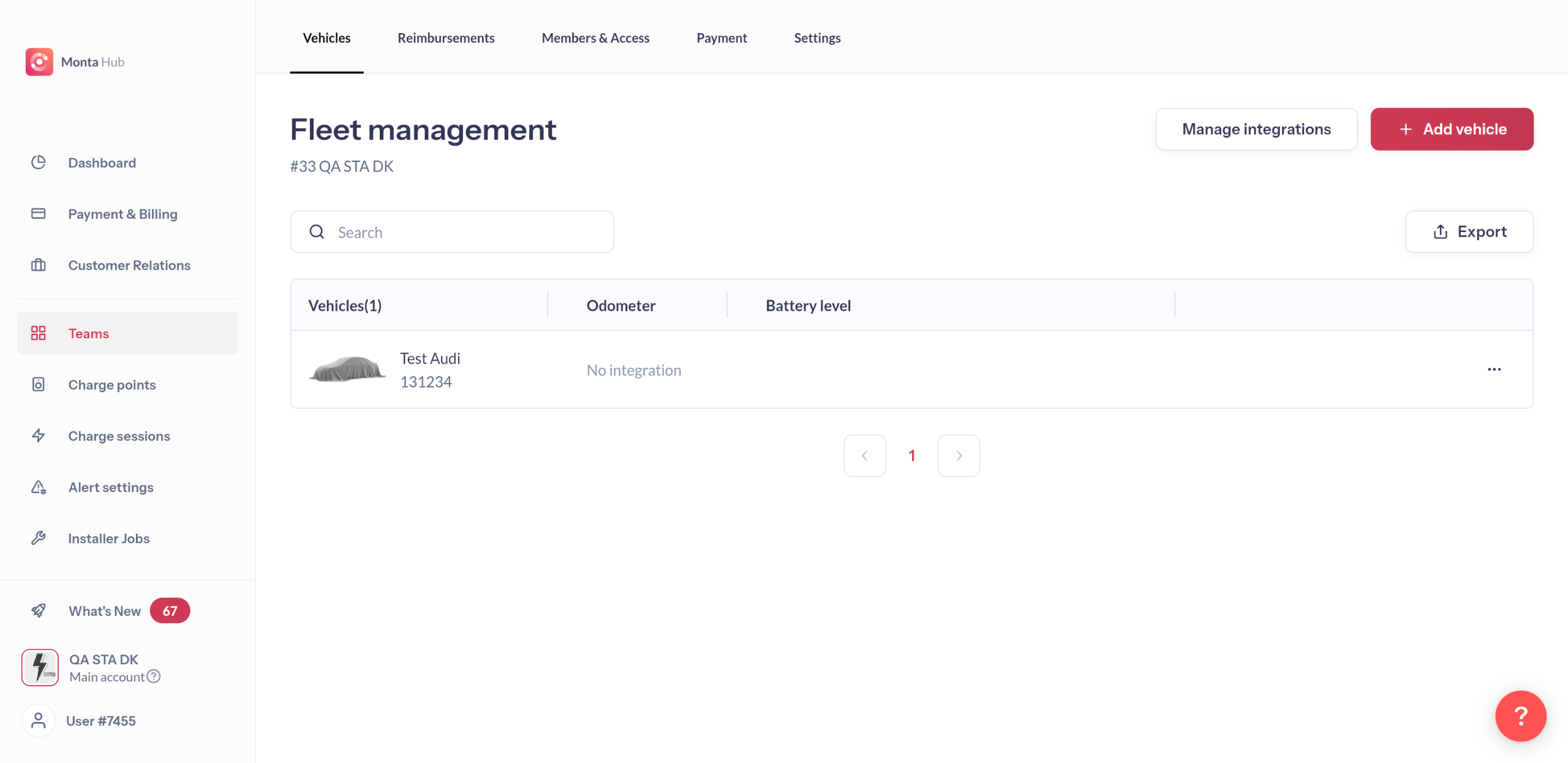Click the Export button
Image resolution: width=1568 pixels, height=763 pixels.
pyautogui.click(x=1469, y=232)
